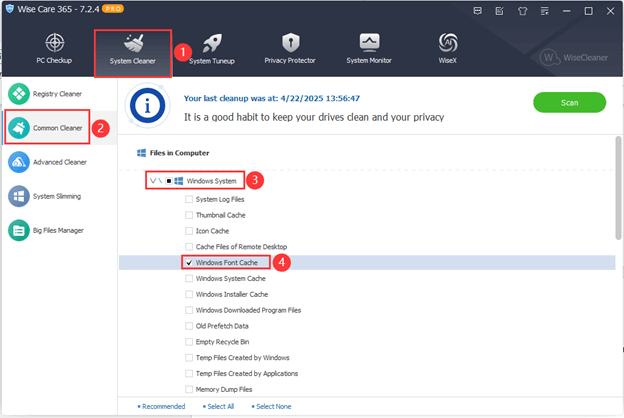Open the main menu icon in title bar

pos(544,11)
